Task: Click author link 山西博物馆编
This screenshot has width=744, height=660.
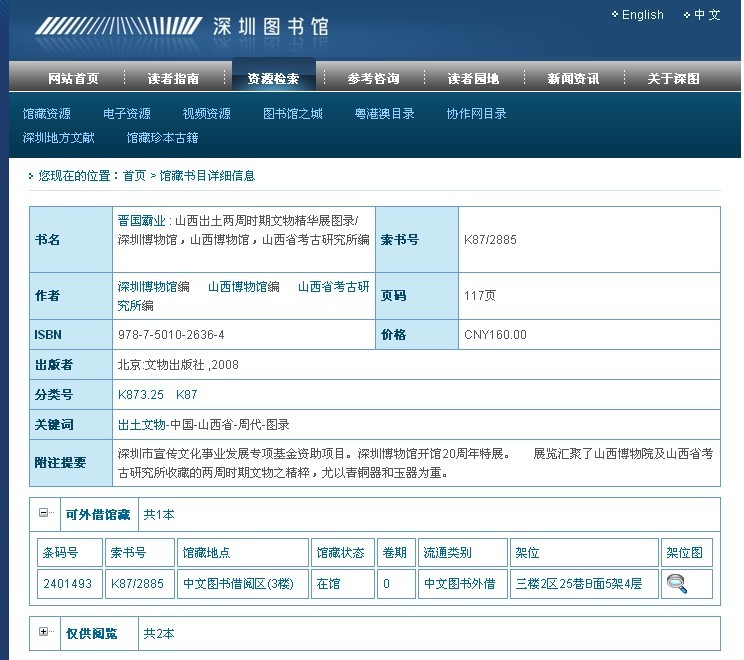Action: [243, 287]
